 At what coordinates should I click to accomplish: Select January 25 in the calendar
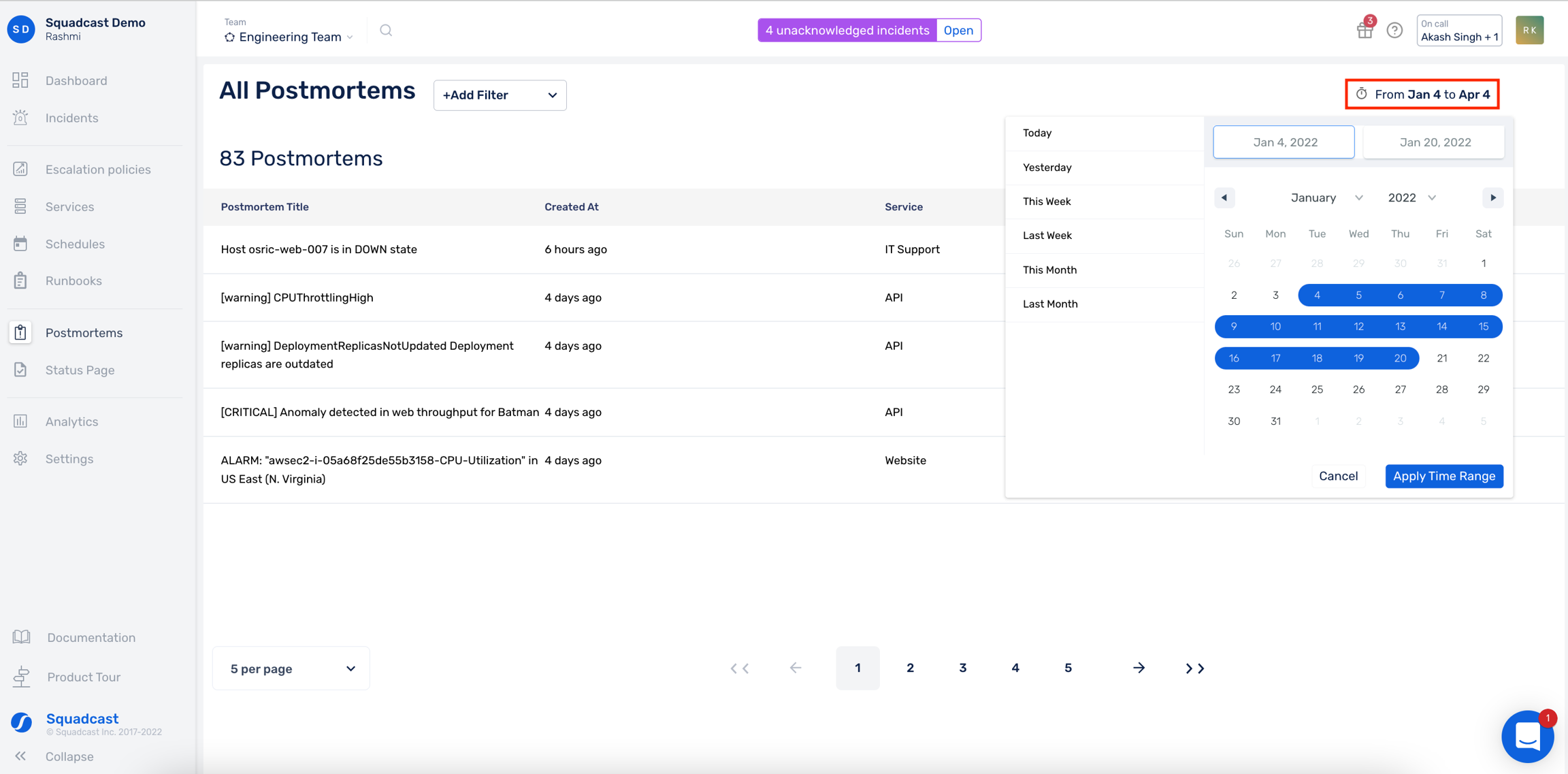1317,389
